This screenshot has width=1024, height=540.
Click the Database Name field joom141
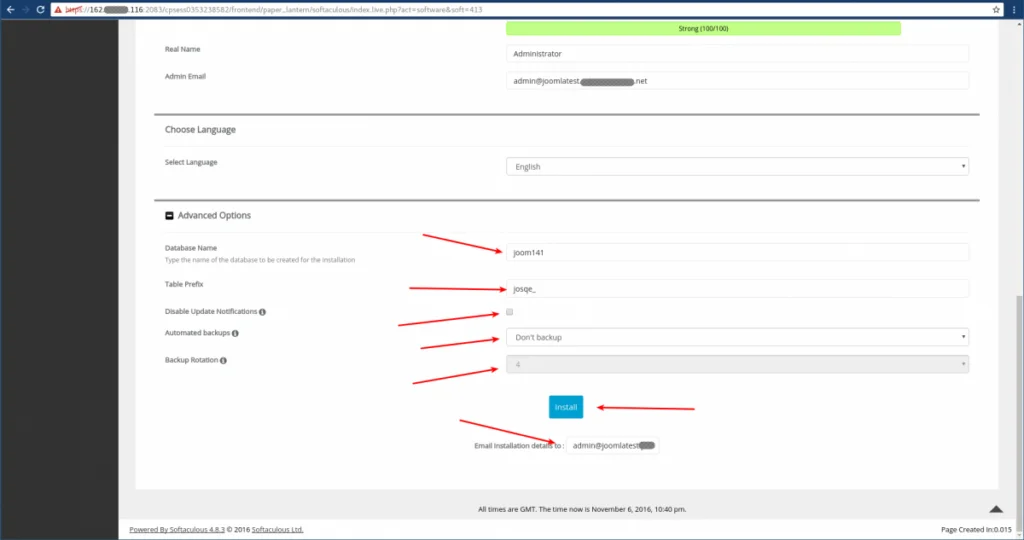point(737,252)
